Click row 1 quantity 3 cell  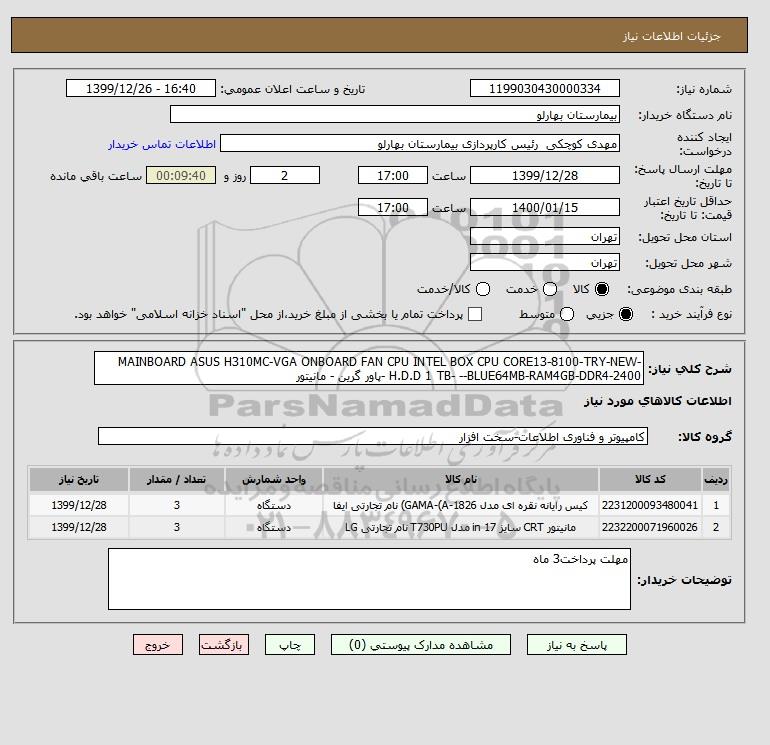click(x=177, y=505)
